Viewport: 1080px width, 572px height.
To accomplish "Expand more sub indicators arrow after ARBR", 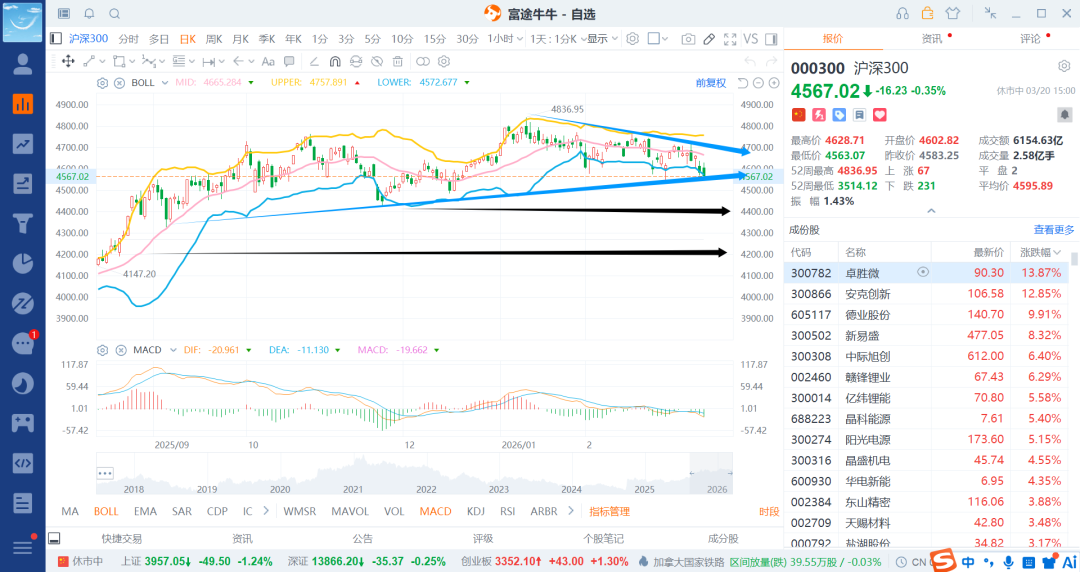I will 570,511.
